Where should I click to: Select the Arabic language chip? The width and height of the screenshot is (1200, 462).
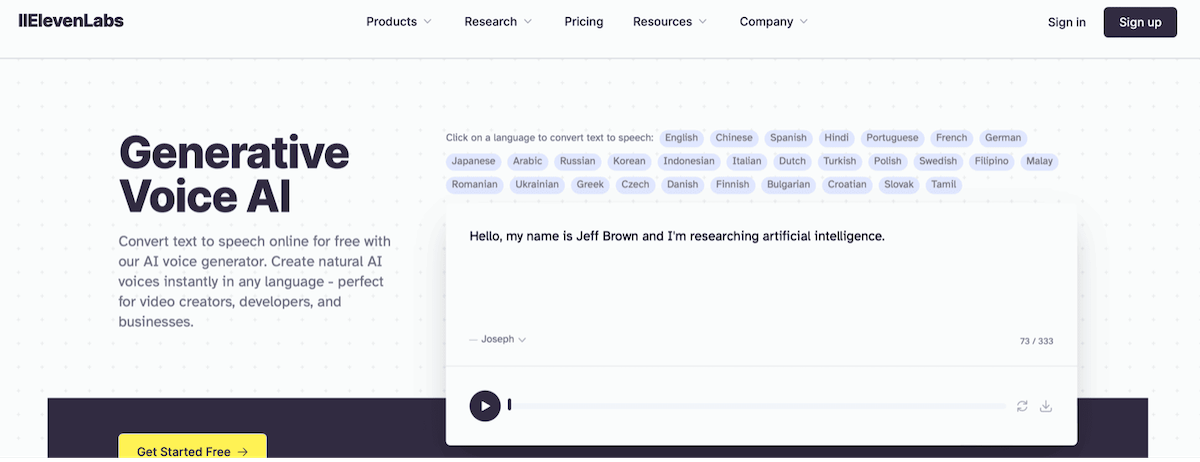[x=527, y=161]
